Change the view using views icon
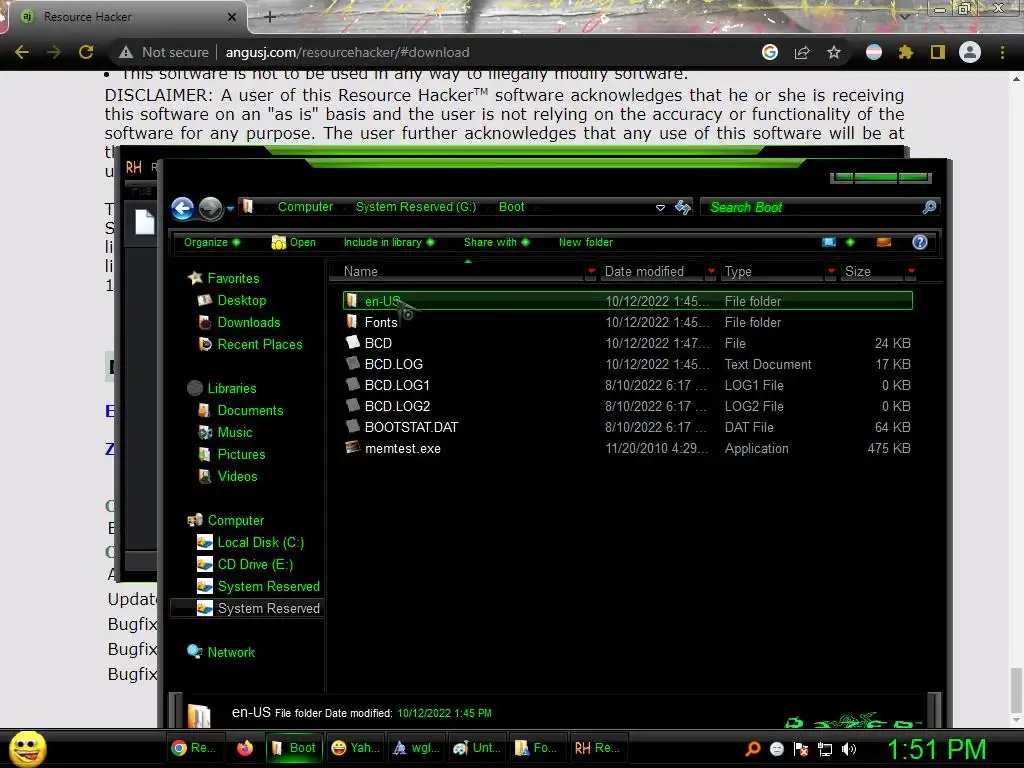1024x768 pixels. pos(829,242)
